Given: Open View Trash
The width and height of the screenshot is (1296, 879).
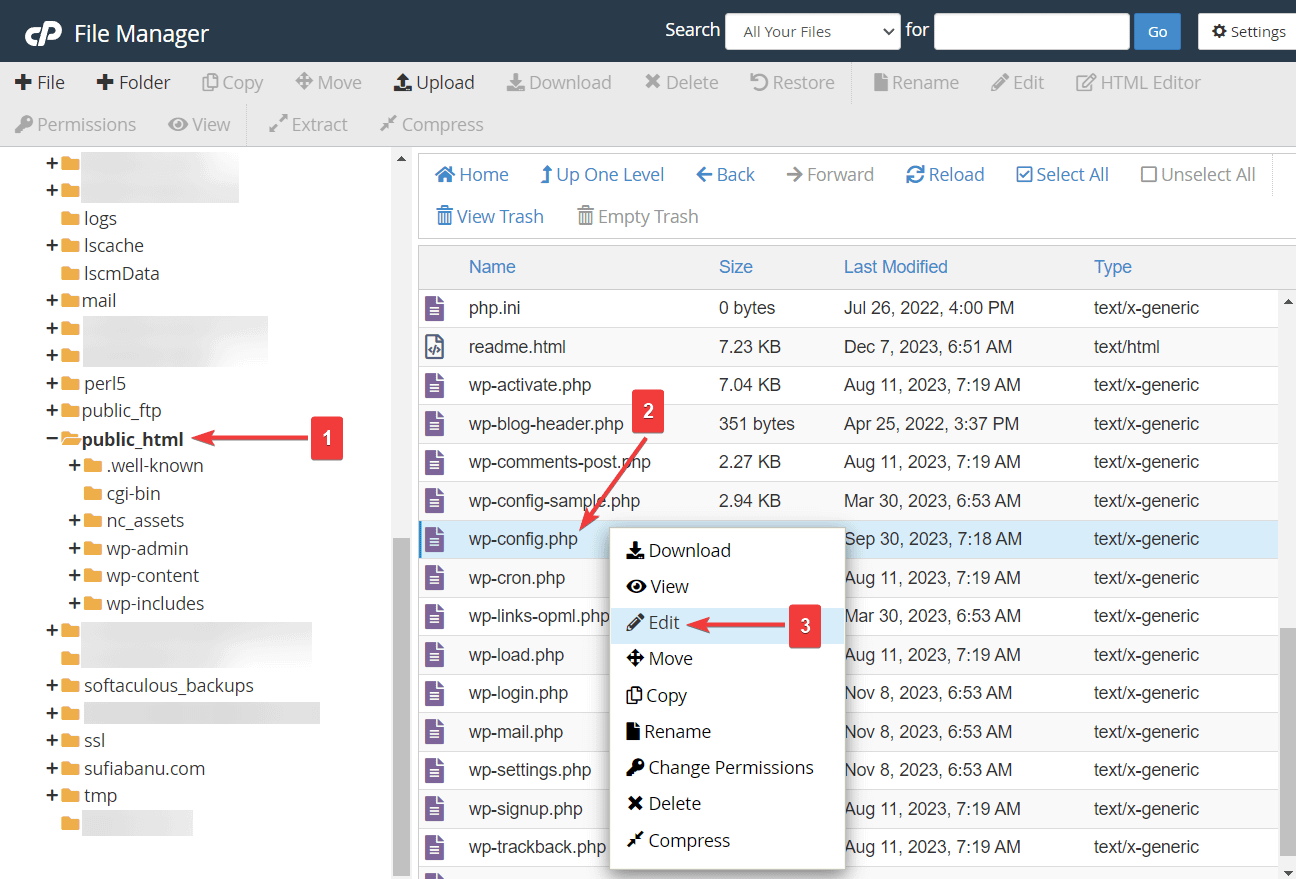Looking at the screenshot, I should click(x=489, y=216).
